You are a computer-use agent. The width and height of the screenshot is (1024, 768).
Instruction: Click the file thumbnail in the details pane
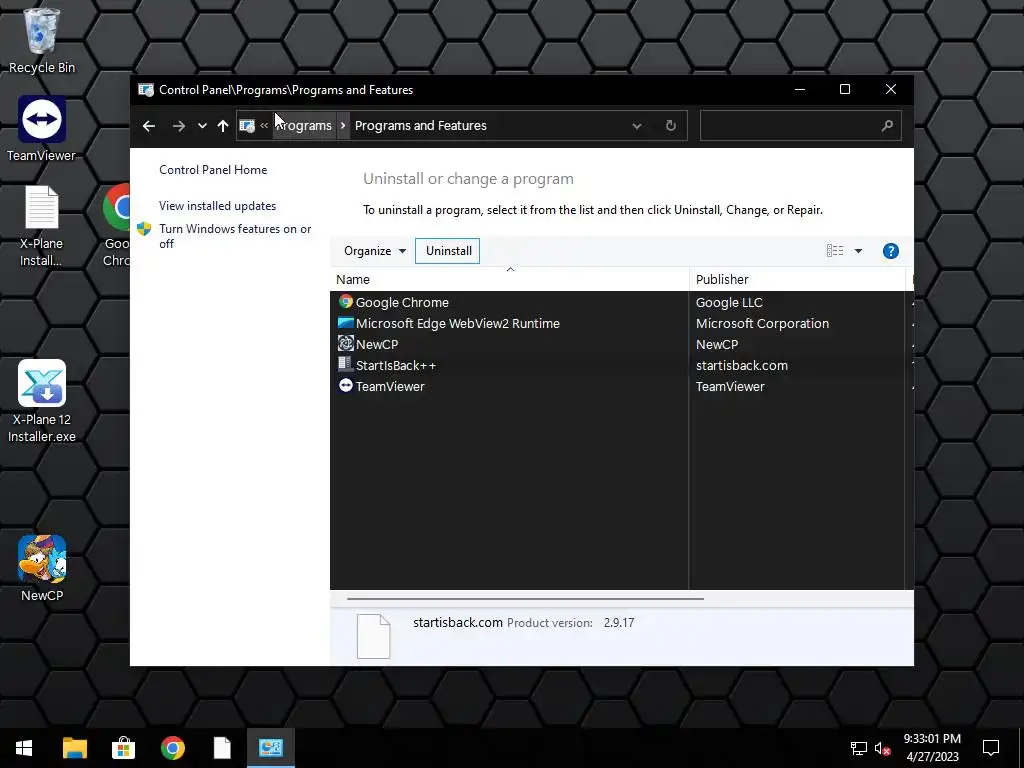coord(374,636)
